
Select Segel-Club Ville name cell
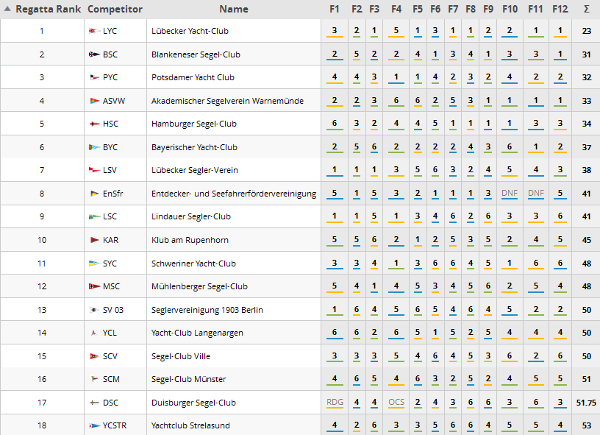[181, 356]
